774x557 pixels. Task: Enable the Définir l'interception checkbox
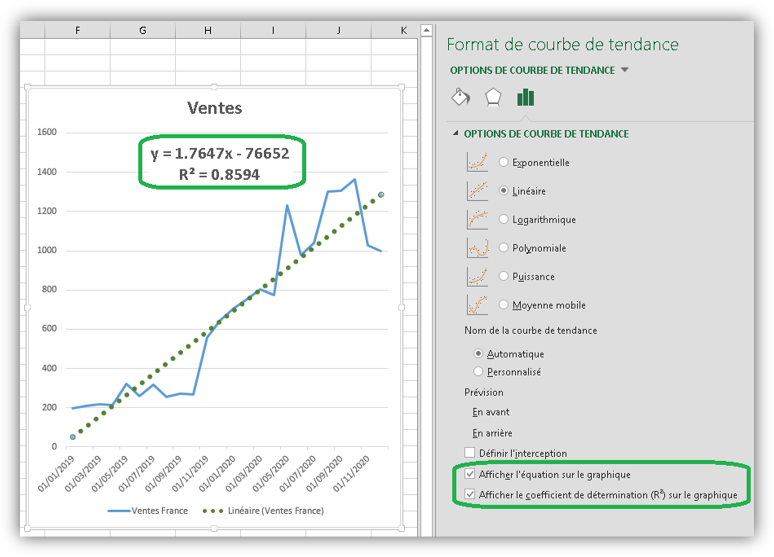click(x=469, y=453)
